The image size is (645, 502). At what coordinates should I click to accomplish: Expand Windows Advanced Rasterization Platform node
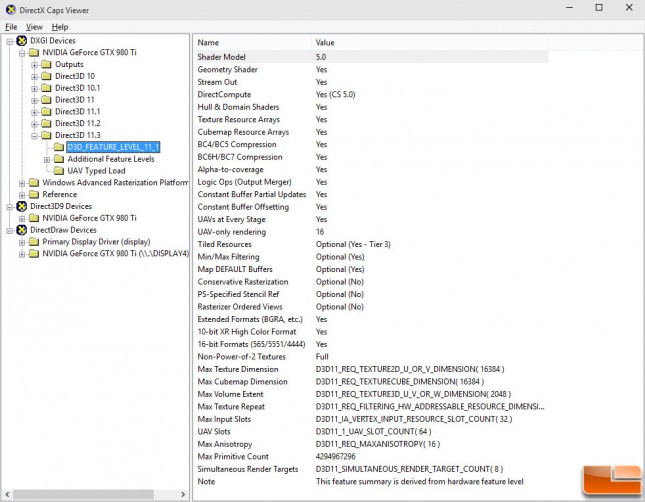click(22, 183)
